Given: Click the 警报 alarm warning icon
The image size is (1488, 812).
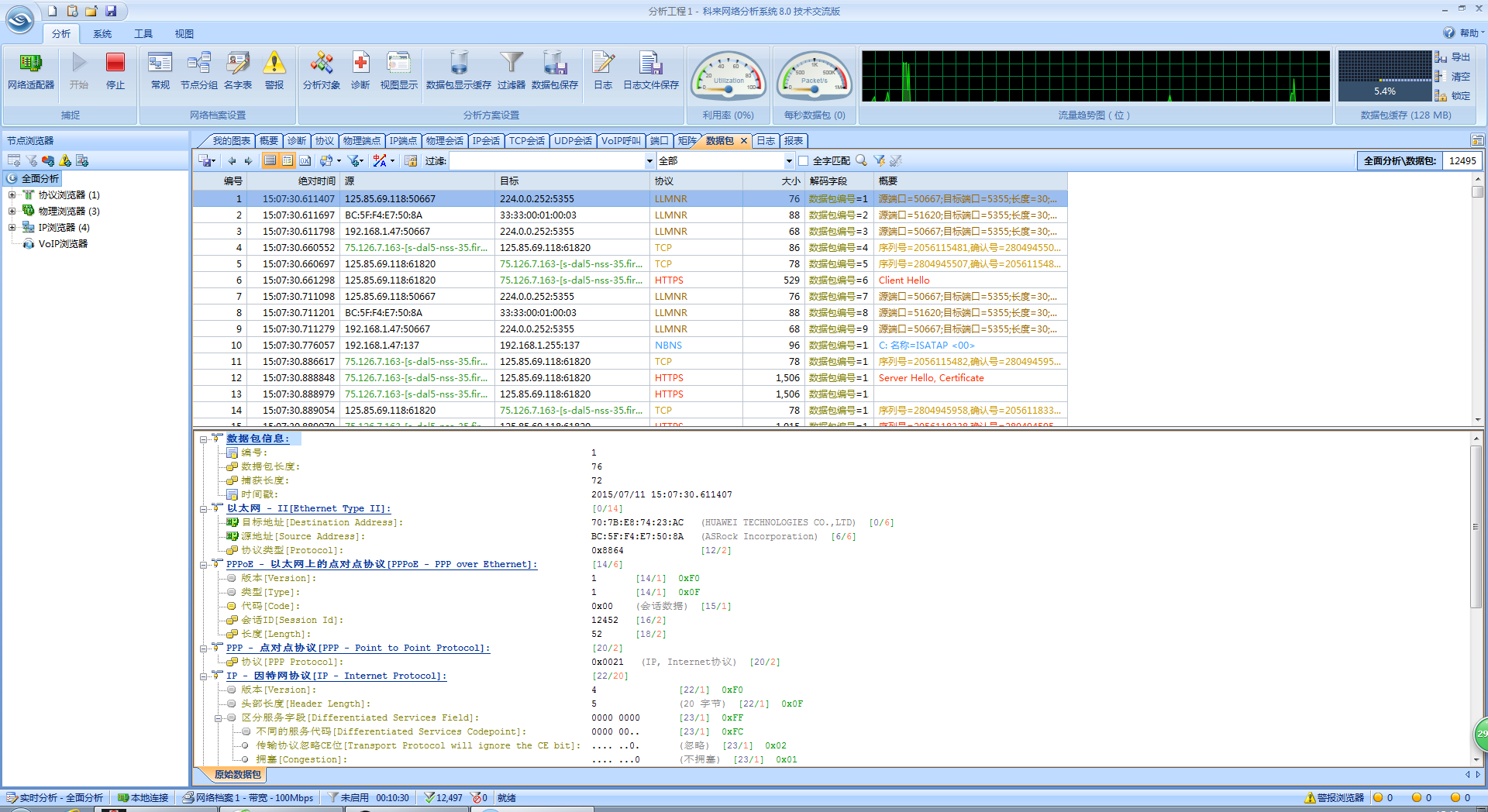Looking at the screenshot, I should (x=274, y=63).
